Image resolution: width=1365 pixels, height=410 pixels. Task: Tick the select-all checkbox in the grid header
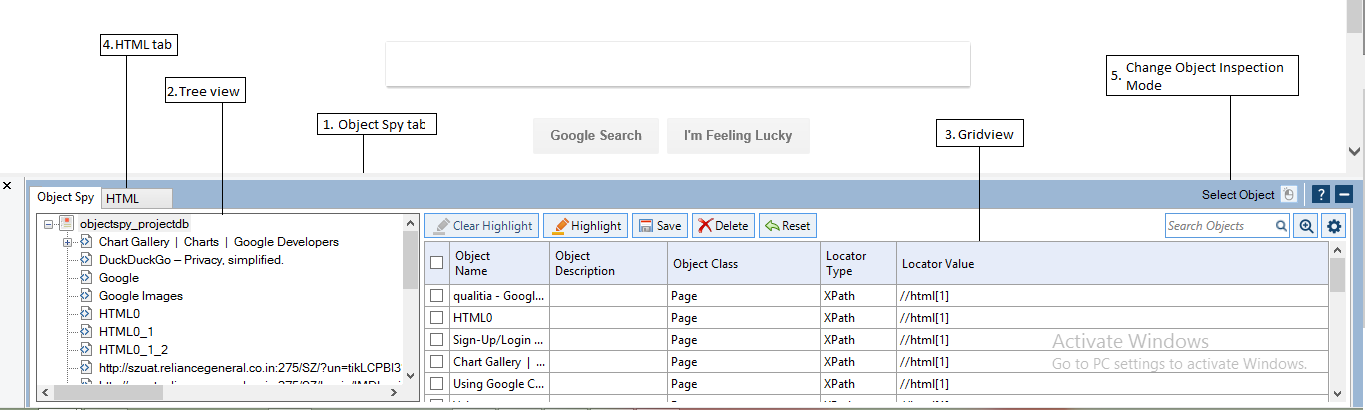(x=436, y=263)
